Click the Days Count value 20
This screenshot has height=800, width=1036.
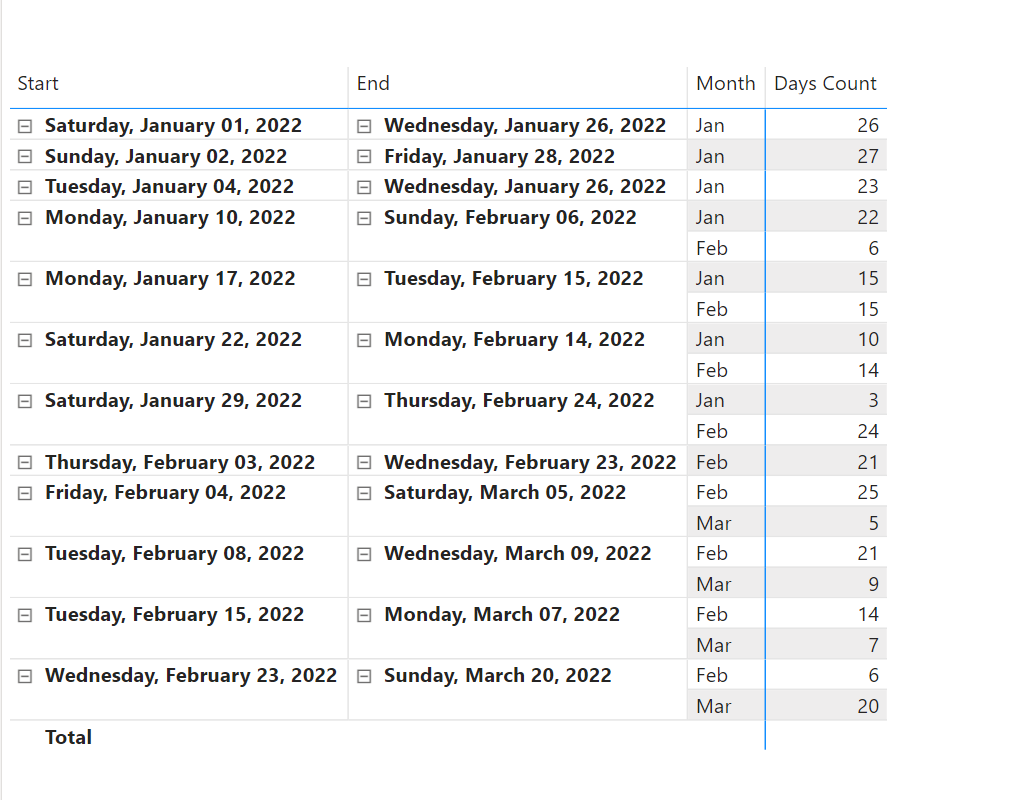coord(868,706)
